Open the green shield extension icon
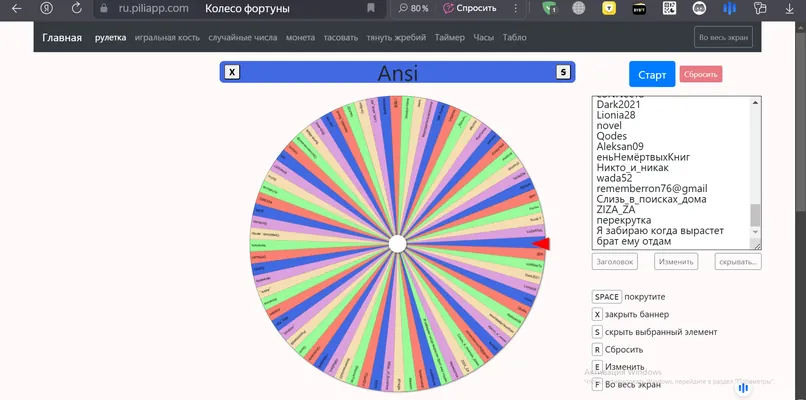Viewport: 806px width, 400px height. (x=549, y=8)
